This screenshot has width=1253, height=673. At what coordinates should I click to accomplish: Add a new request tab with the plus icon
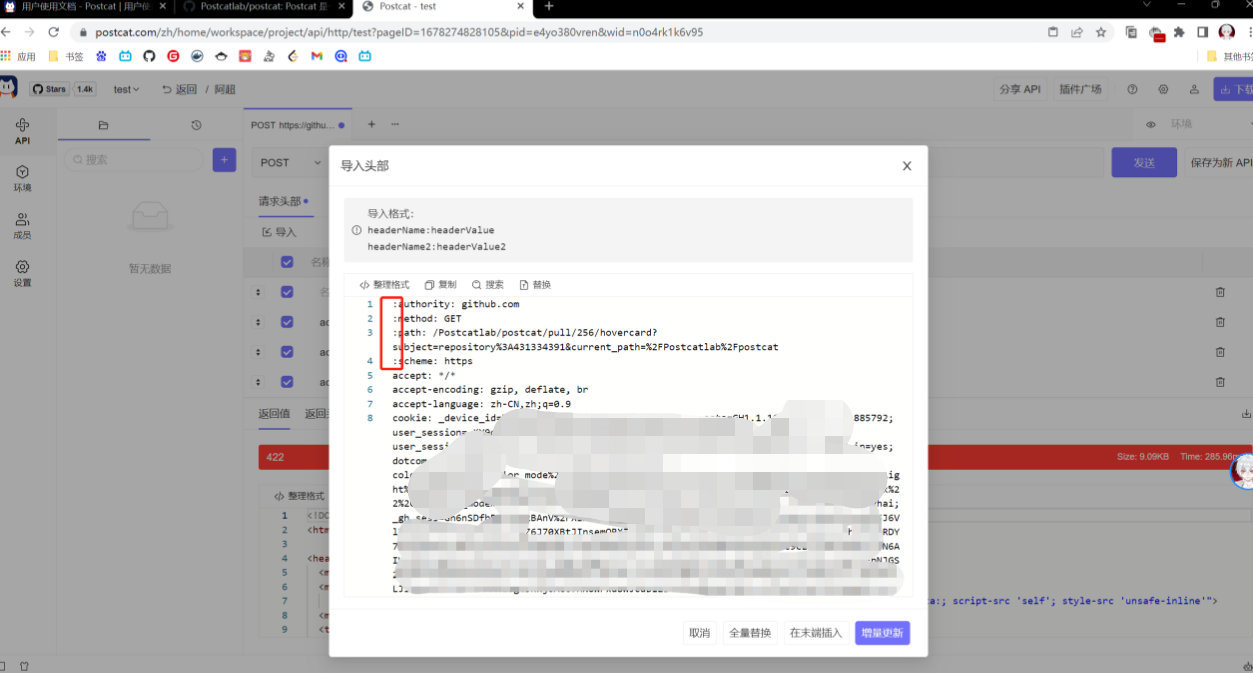click(371, 125)
